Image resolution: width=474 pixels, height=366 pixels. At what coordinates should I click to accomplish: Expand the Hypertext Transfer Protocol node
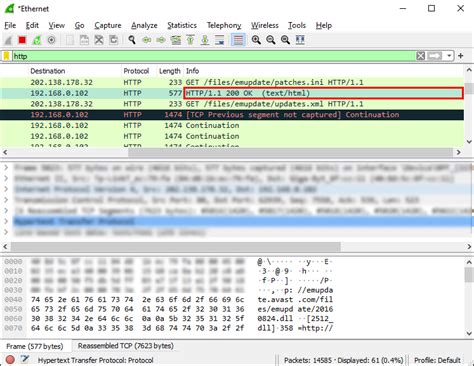(6, 221)
